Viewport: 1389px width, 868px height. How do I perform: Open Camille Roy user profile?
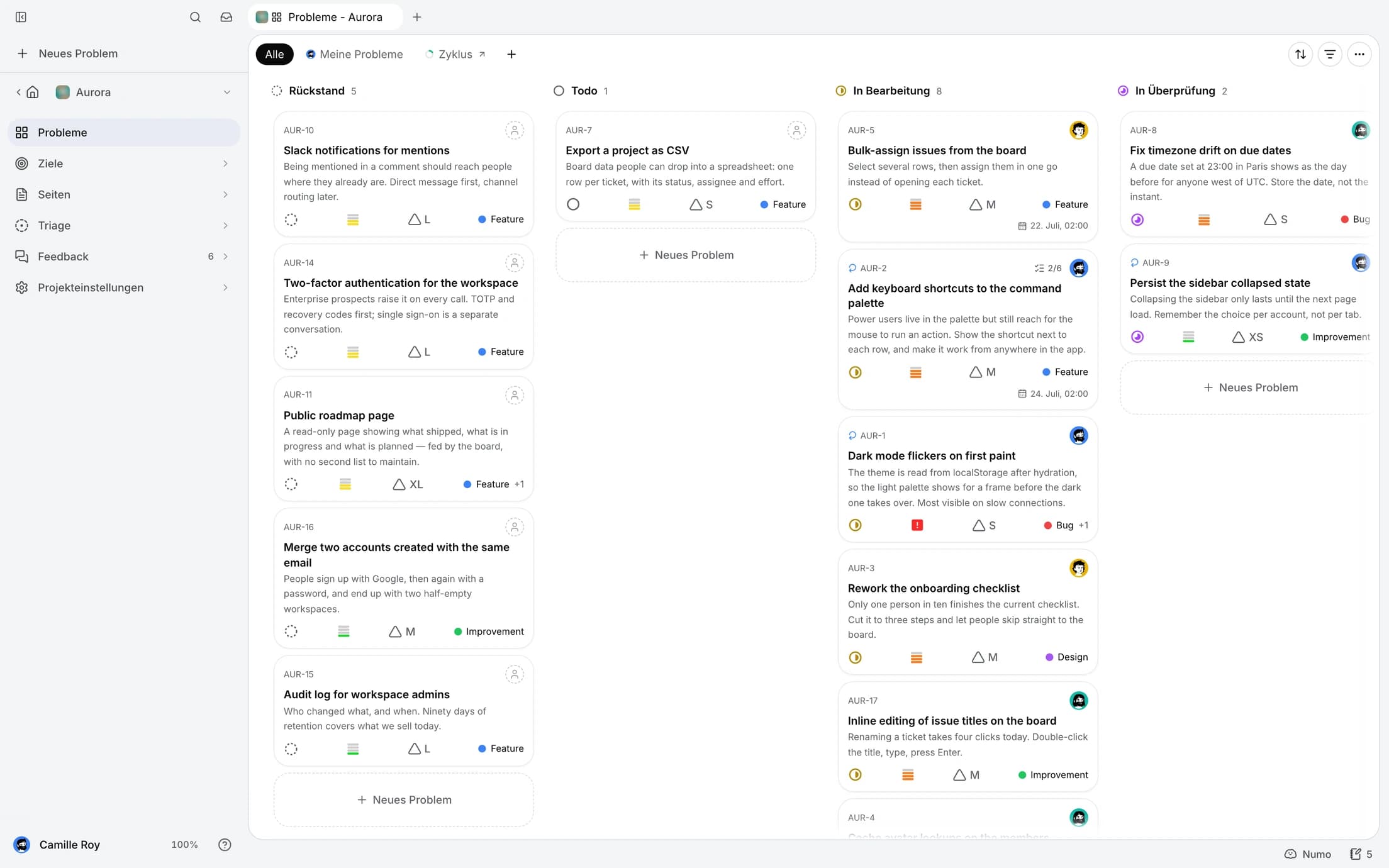57,845
